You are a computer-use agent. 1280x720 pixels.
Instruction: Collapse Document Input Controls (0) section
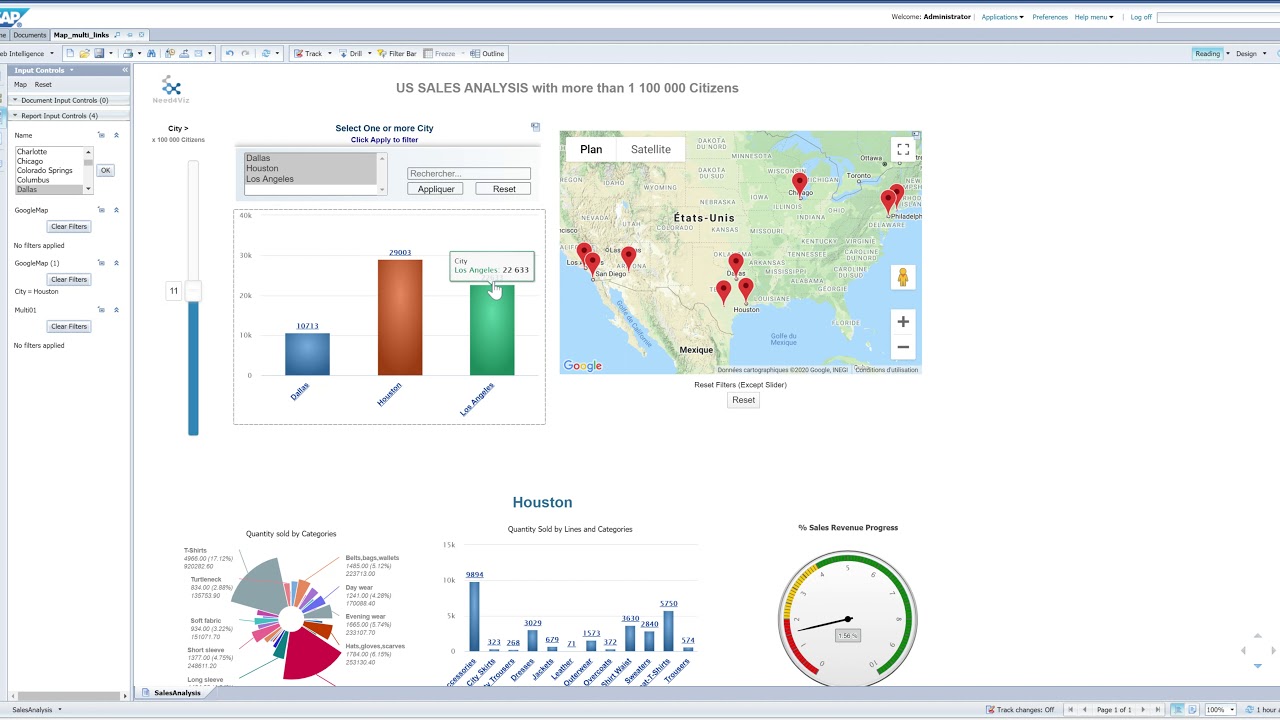[15, 100]
